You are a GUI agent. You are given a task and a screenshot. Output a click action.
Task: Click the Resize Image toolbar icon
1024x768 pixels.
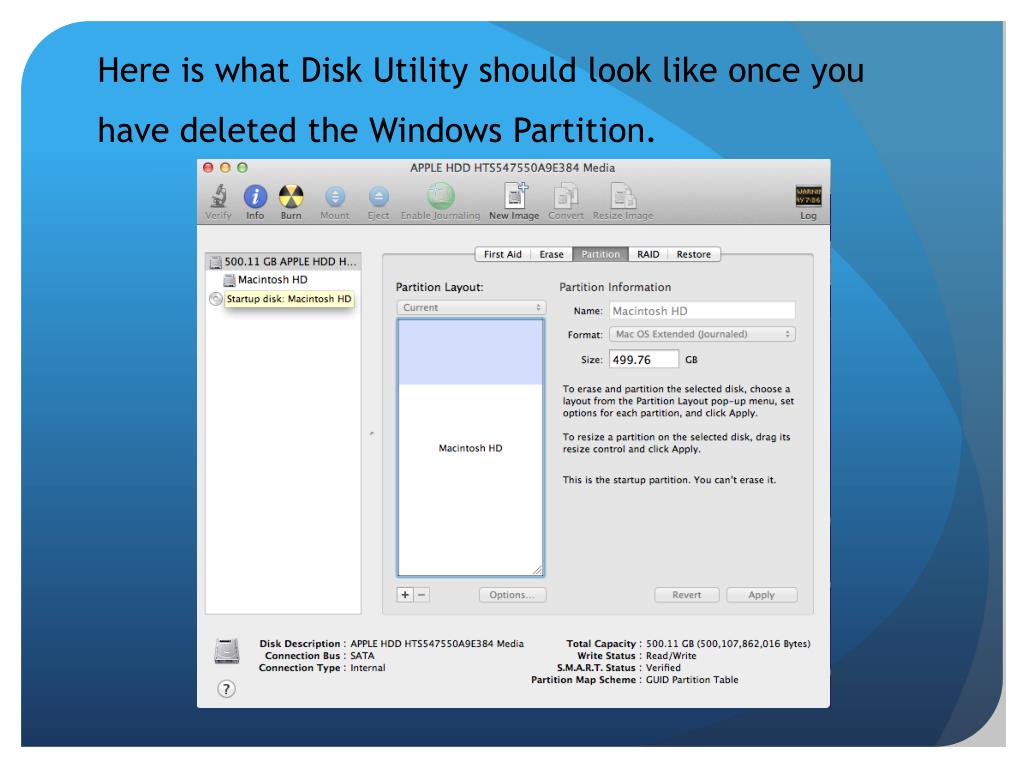point(622,196)
